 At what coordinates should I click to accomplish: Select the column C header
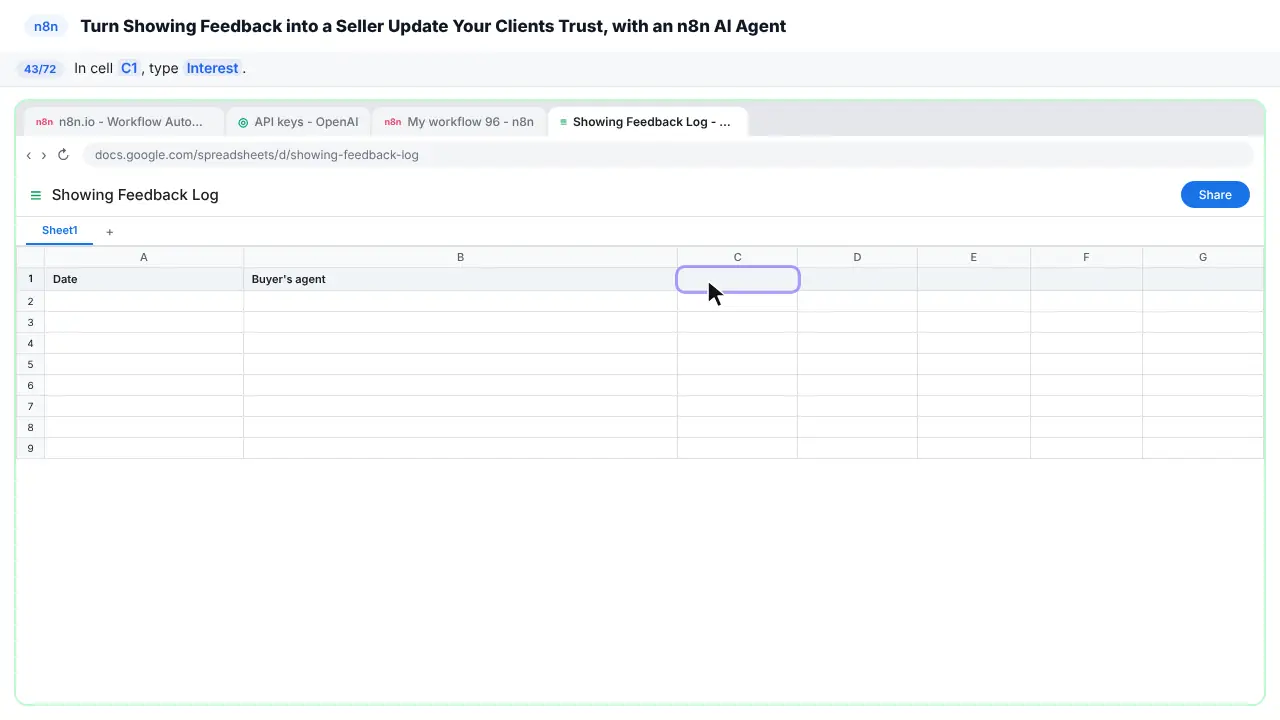(738, 257)
